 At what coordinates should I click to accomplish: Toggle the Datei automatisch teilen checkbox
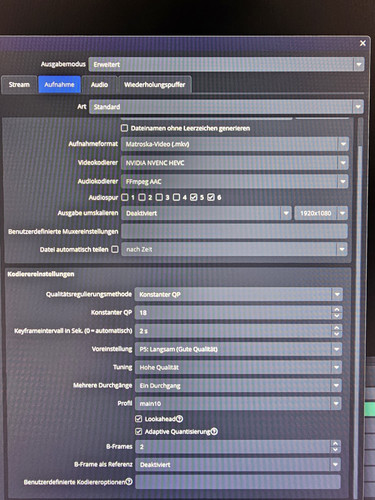(x=115, y=249)
